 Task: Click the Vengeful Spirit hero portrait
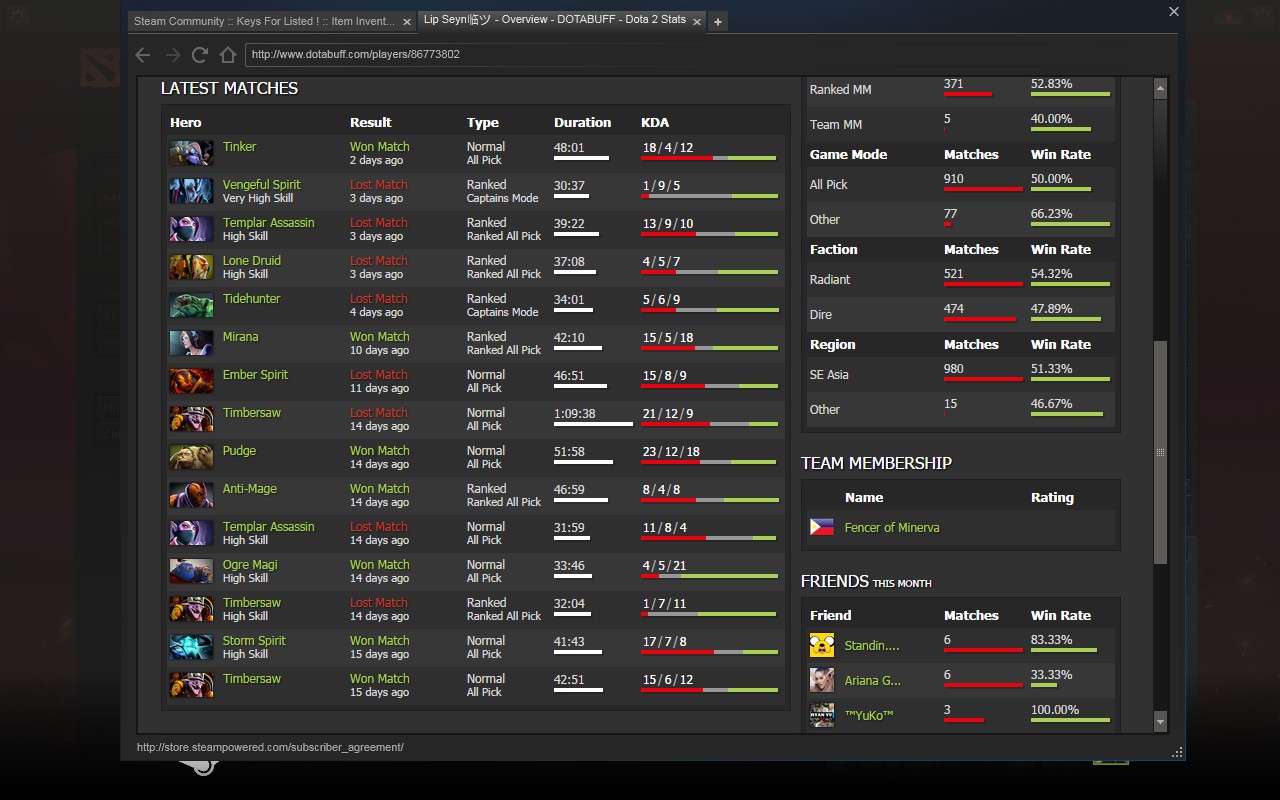pos(191,191)
